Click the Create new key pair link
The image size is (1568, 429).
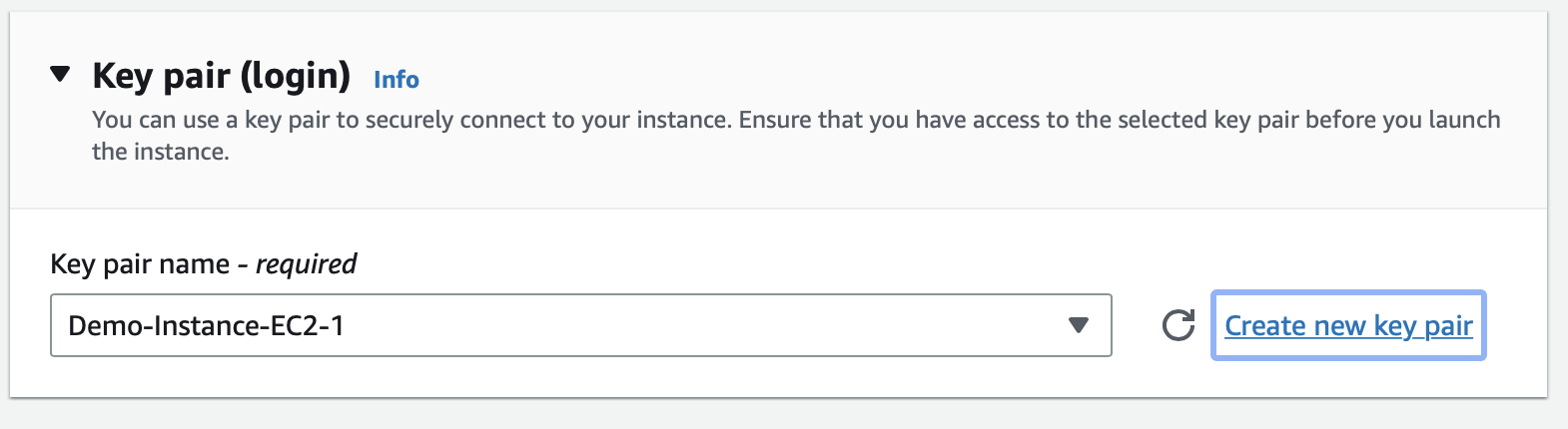[x=1348, y=325]
